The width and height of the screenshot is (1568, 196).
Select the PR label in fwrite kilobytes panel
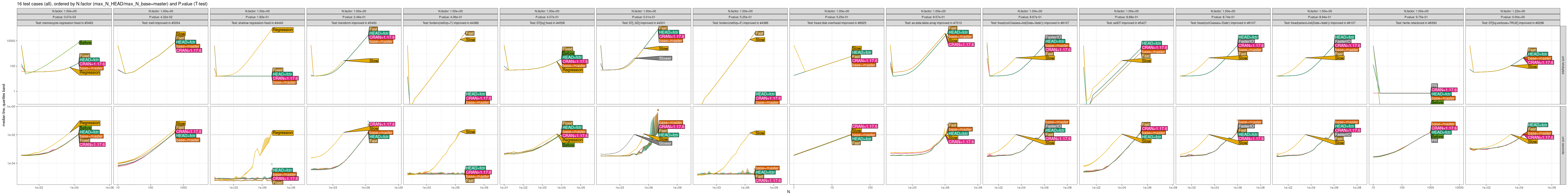click(1433, 85)
